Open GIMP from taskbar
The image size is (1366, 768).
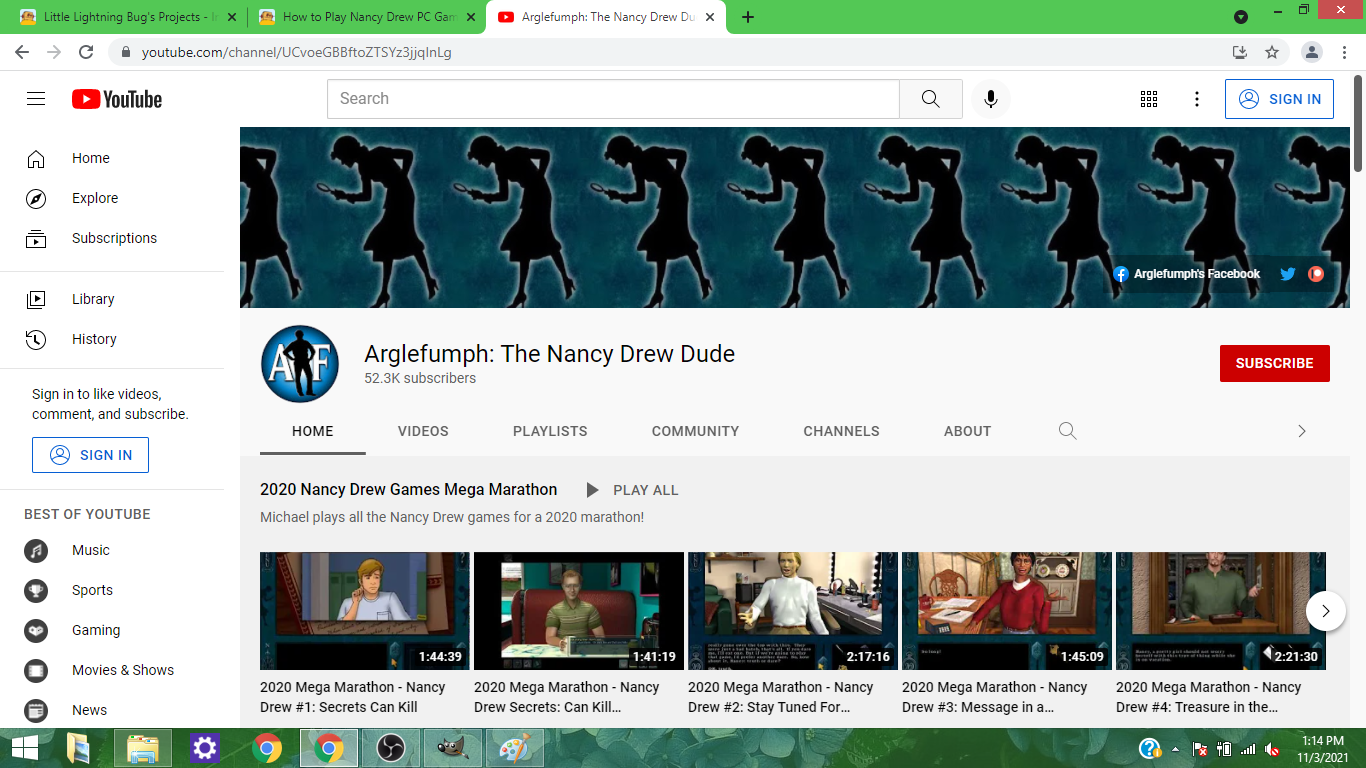[453, 748]
